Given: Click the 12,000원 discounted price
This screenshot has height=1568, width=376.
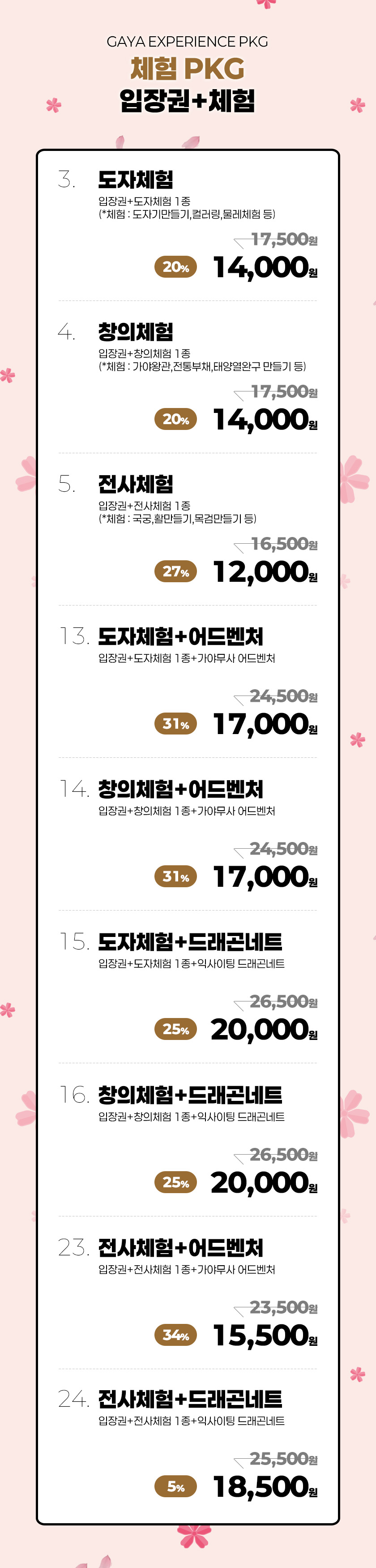Looking at the screenshot, I should 265,572.
